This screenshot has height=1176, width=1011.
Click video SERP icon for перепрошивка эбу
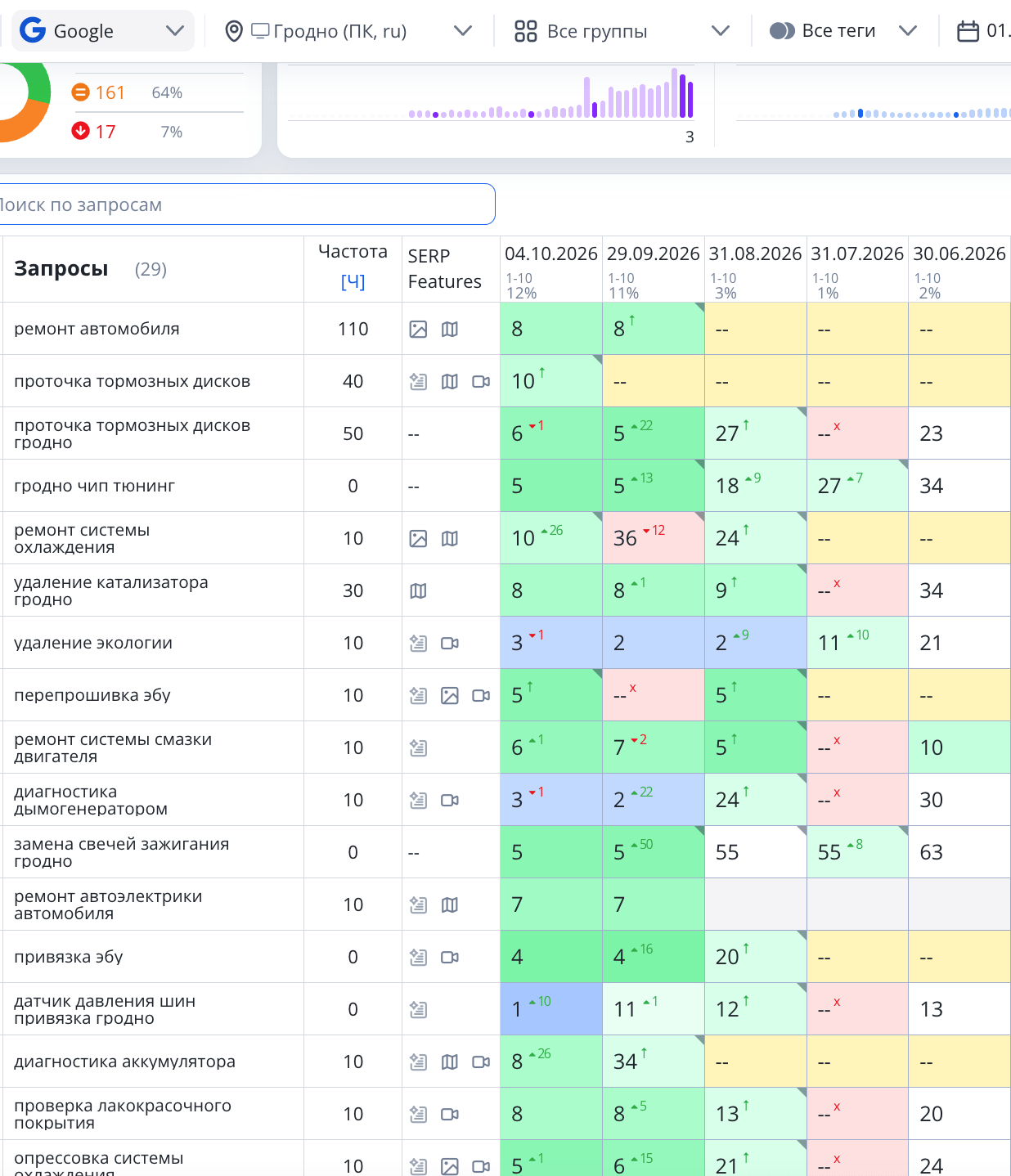click(x=481, y=695)
